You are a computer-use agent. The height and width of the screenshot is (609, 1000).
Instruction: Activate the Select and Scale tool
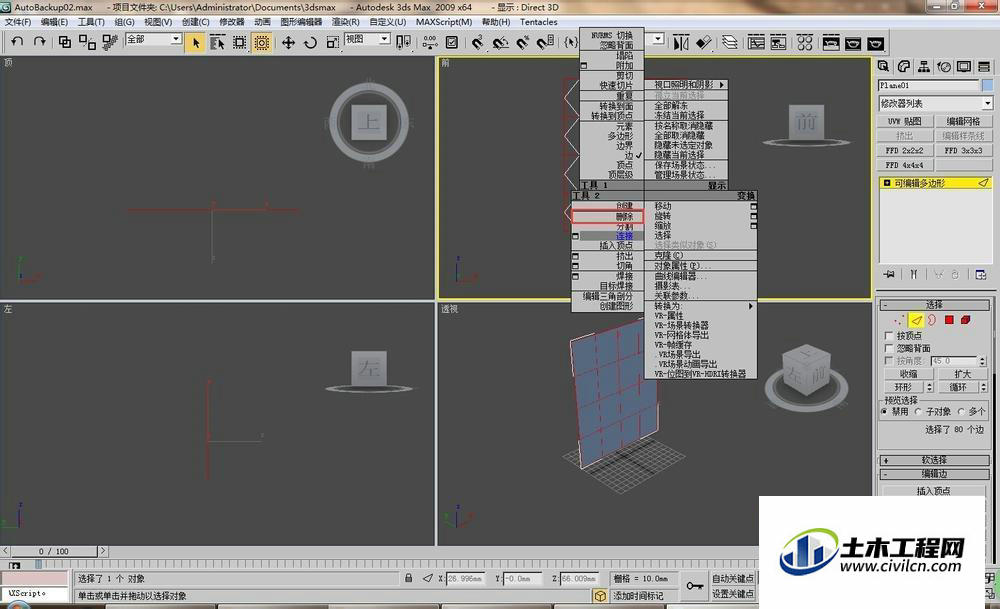(332, 43)
